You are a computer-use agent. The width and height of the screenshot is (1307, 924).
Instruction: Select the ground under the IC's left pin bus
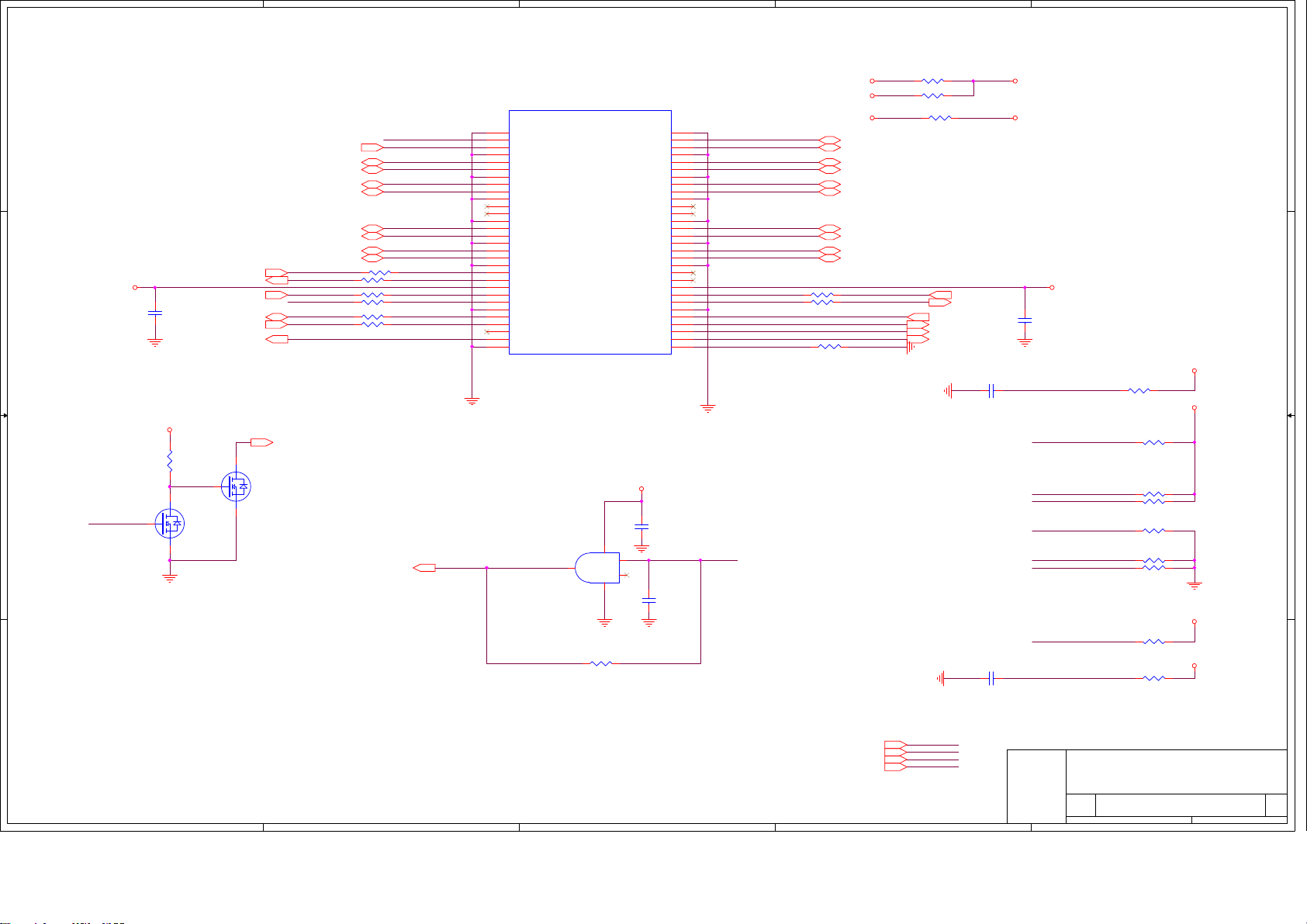coord(472,401)
